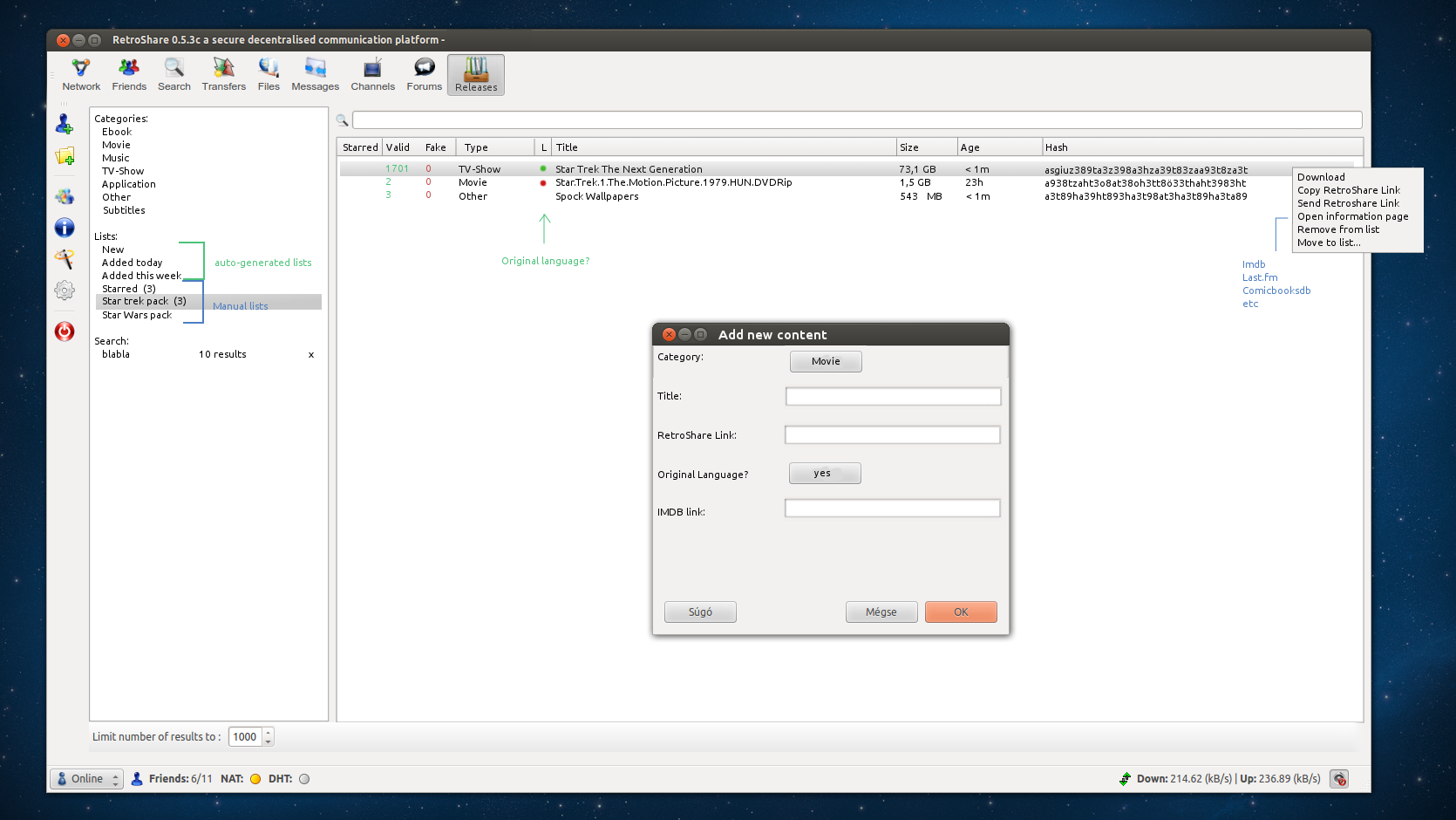
Task: Launch the quick start wizard icon
Action: pyautogui.click(x=65, y=259)
